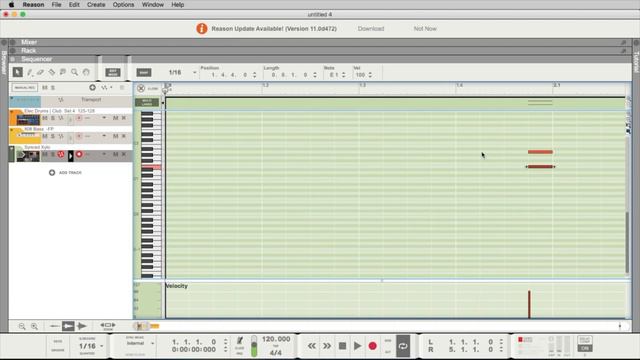Select the Hand tool
Screen dimensions: 640x360
click(x=86, y=72)
